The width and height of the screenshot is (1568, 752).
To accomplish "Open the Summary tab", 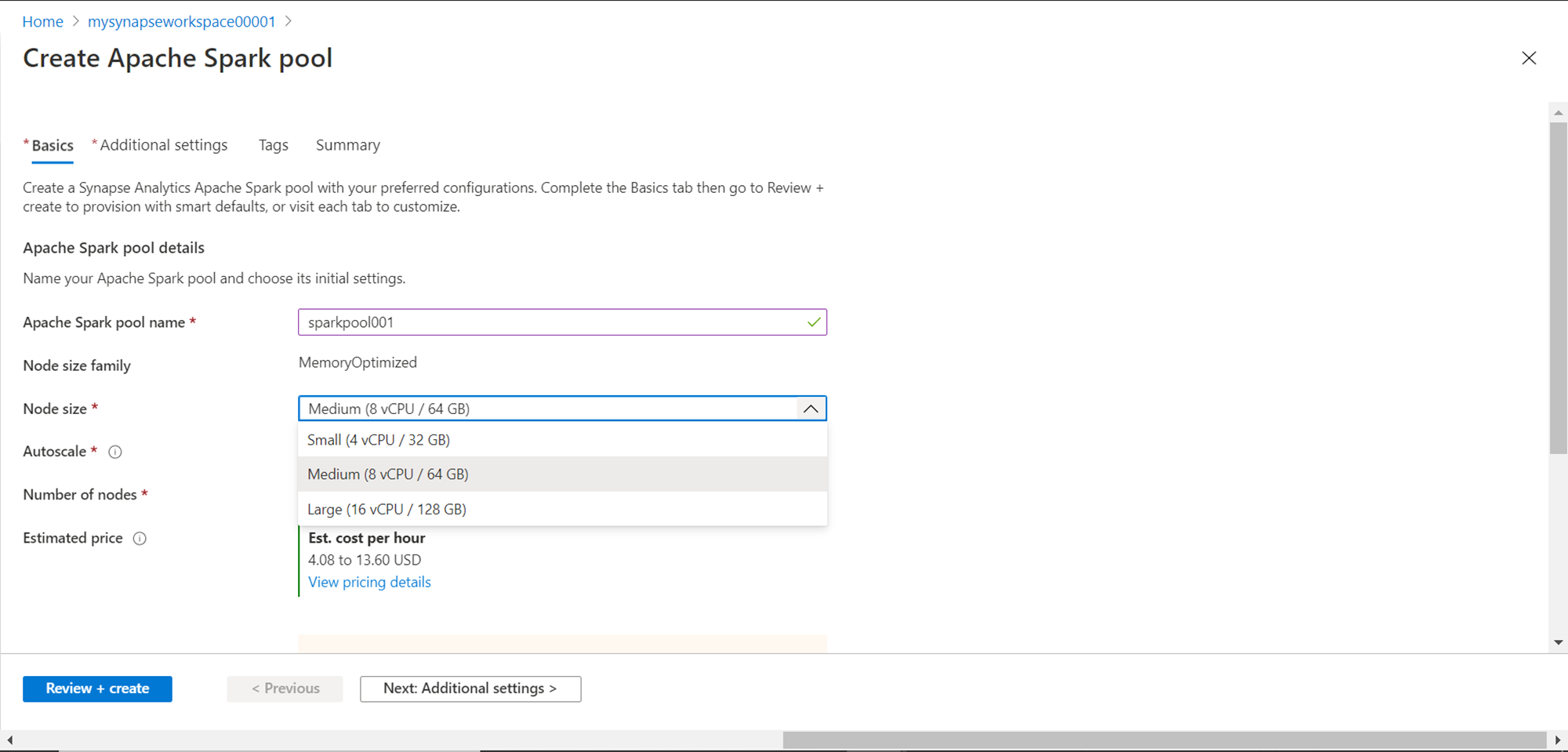I will 348,145.
